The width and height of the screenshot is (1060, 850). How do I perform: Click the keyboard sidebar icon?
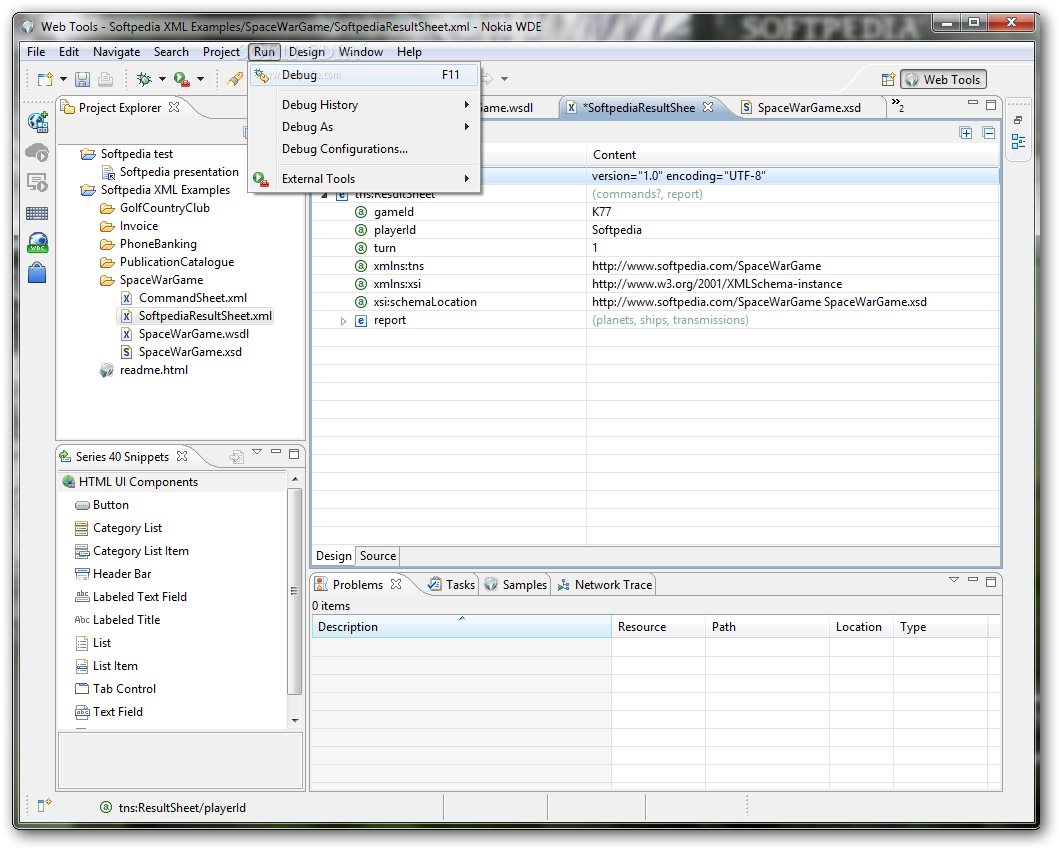[37, 214]
